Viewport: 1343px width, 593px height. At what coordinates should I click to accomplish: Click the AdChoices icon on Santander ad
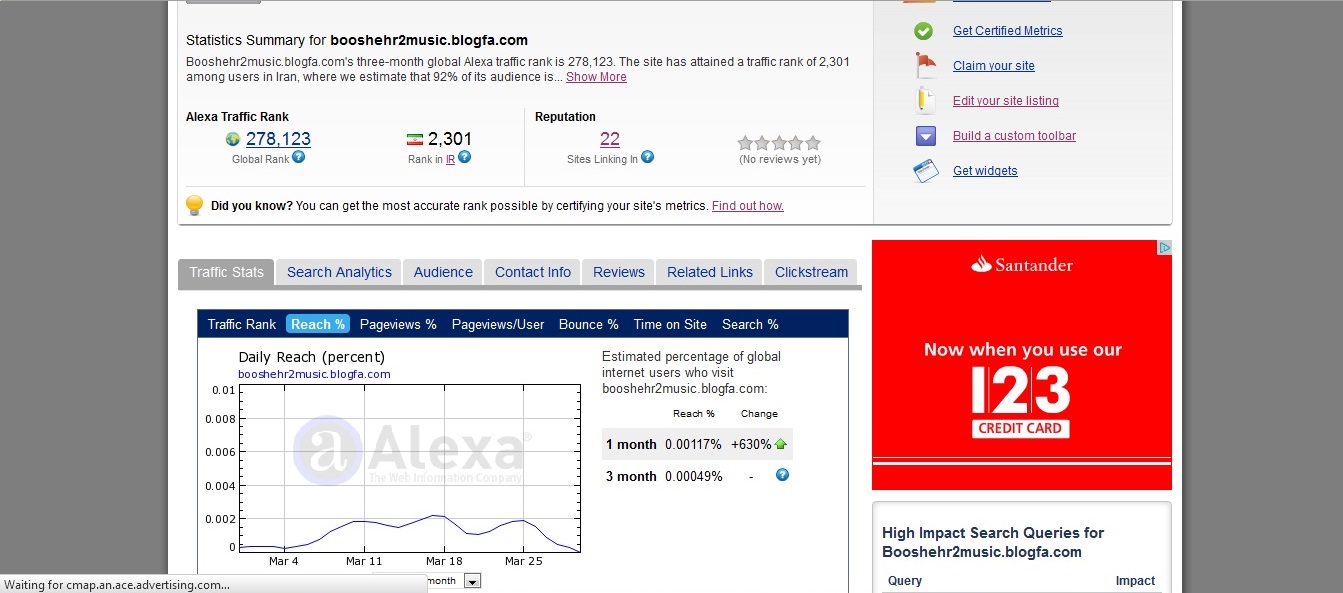[1164, 247]
